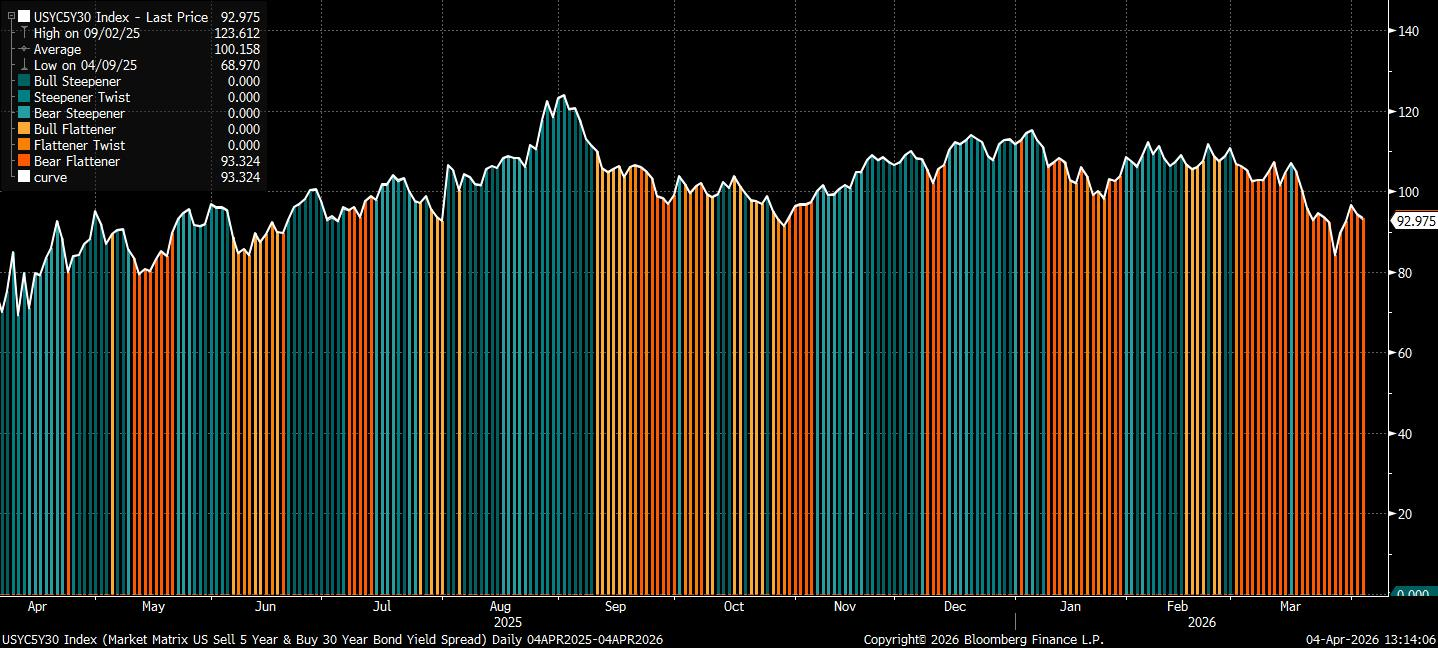Click the Oct month label on x-axis
The width and height of the screenshot is (1438, 648).
[734, 606]
